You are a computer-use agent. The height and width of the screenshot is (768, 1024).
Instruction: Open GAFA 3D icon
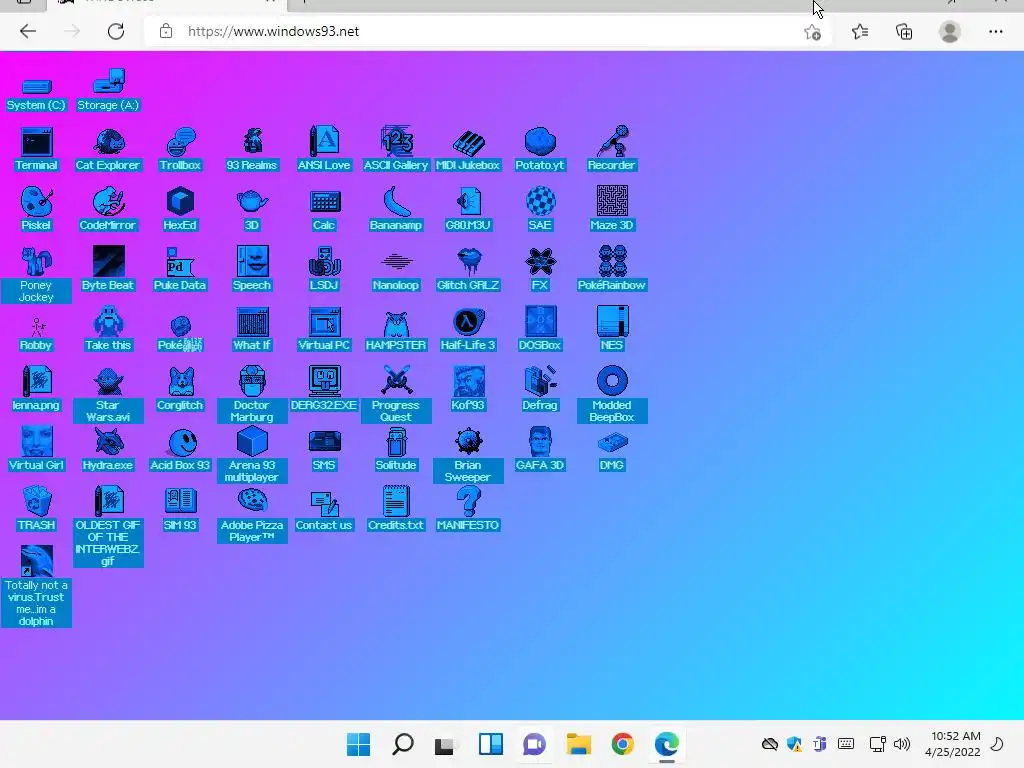(539, 450)
